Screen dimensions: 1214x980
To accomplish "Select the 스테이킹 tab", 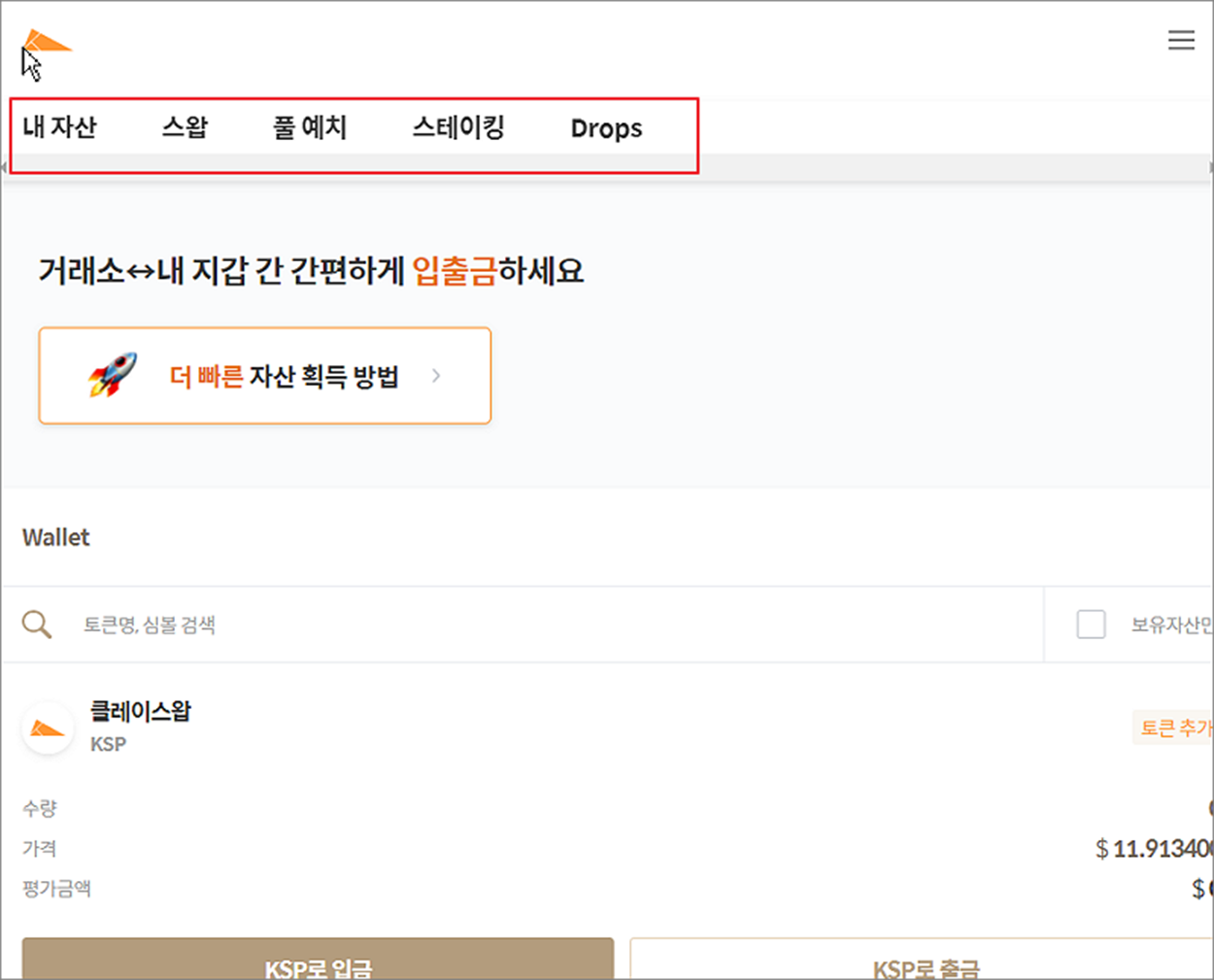I will [x=458, y=127].
